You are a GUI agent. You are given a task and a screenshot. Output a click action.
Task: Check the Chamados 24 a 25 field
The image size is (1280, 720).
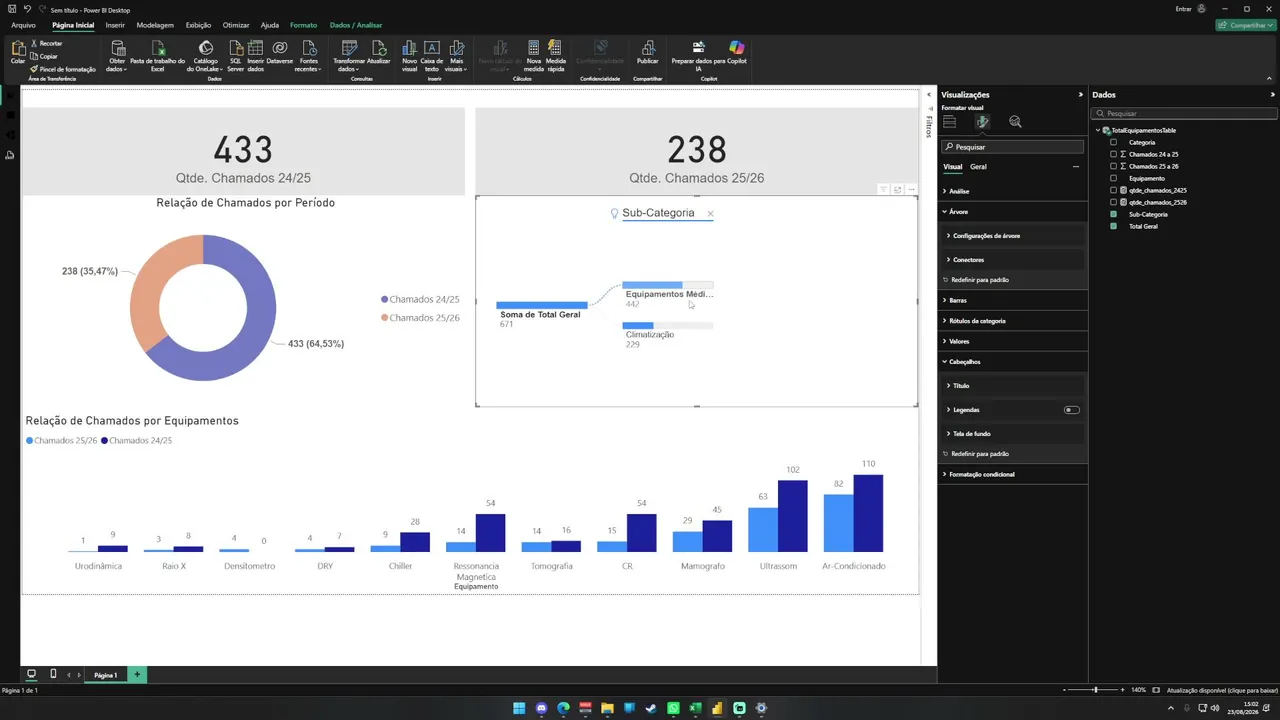1114,154
